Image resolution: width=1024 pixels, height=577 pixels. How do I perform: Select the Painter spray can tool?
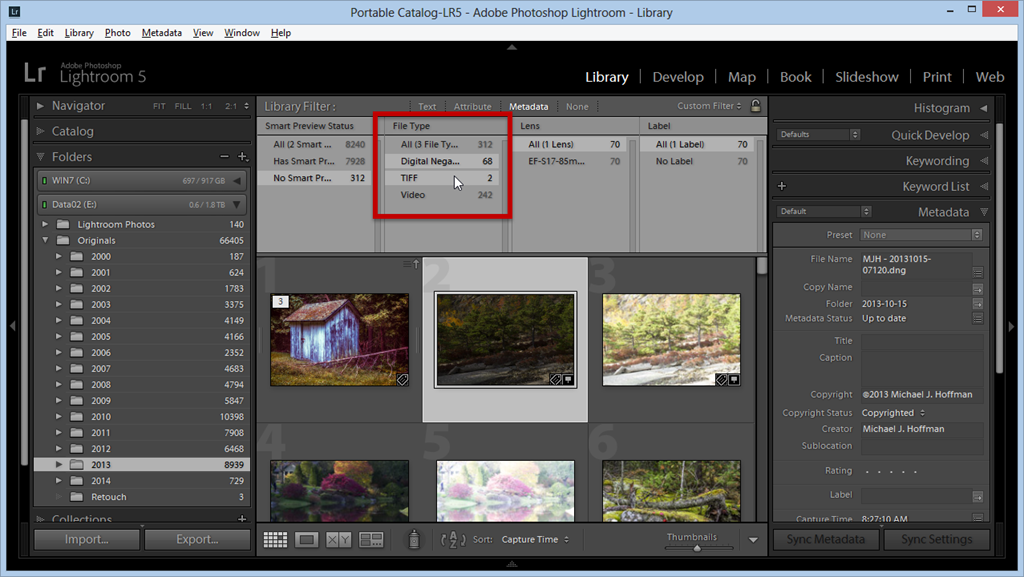pyautogui.click(x=413, y=539)
